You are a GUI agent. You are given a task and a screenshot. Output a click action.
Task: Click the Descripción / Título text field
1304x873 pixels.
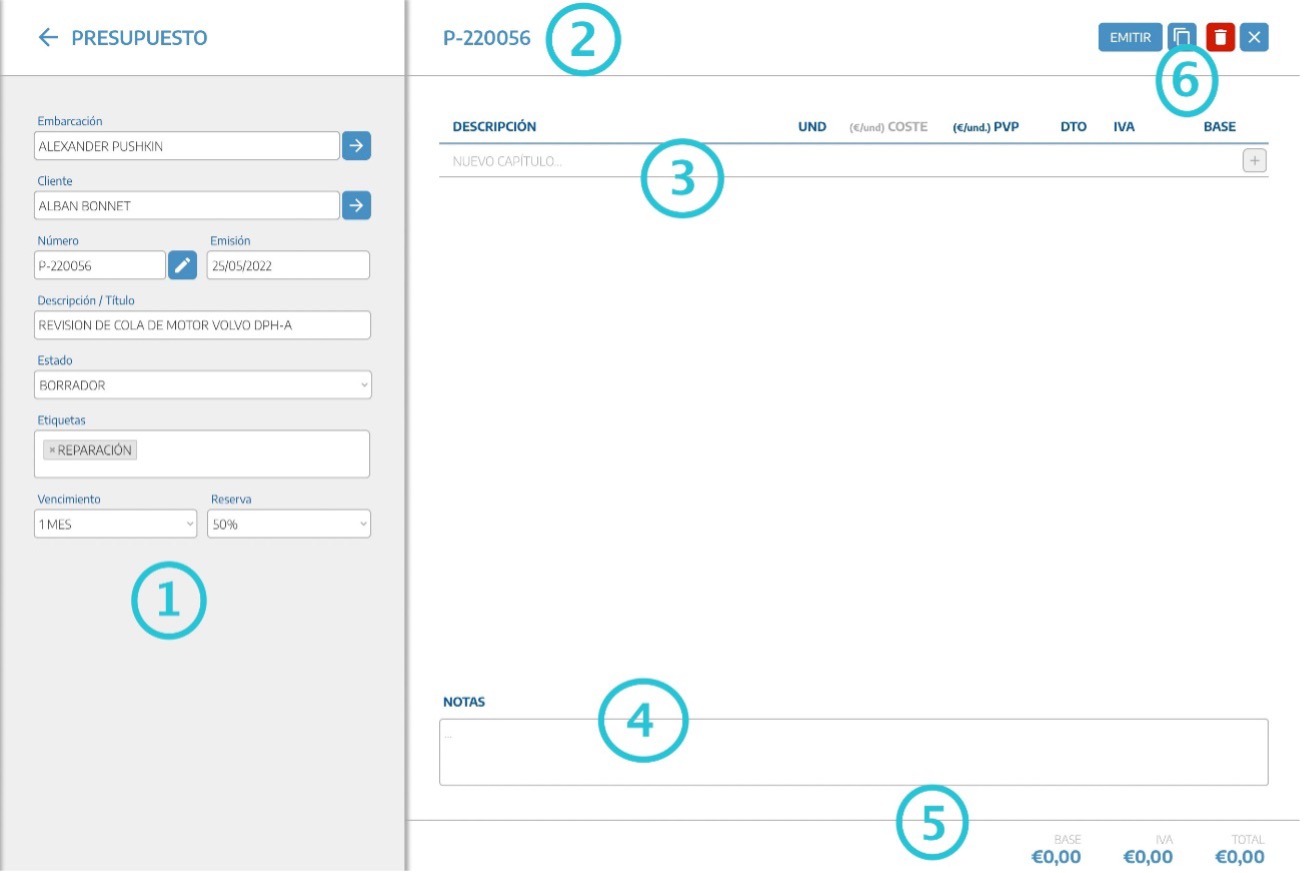[202, 325]
